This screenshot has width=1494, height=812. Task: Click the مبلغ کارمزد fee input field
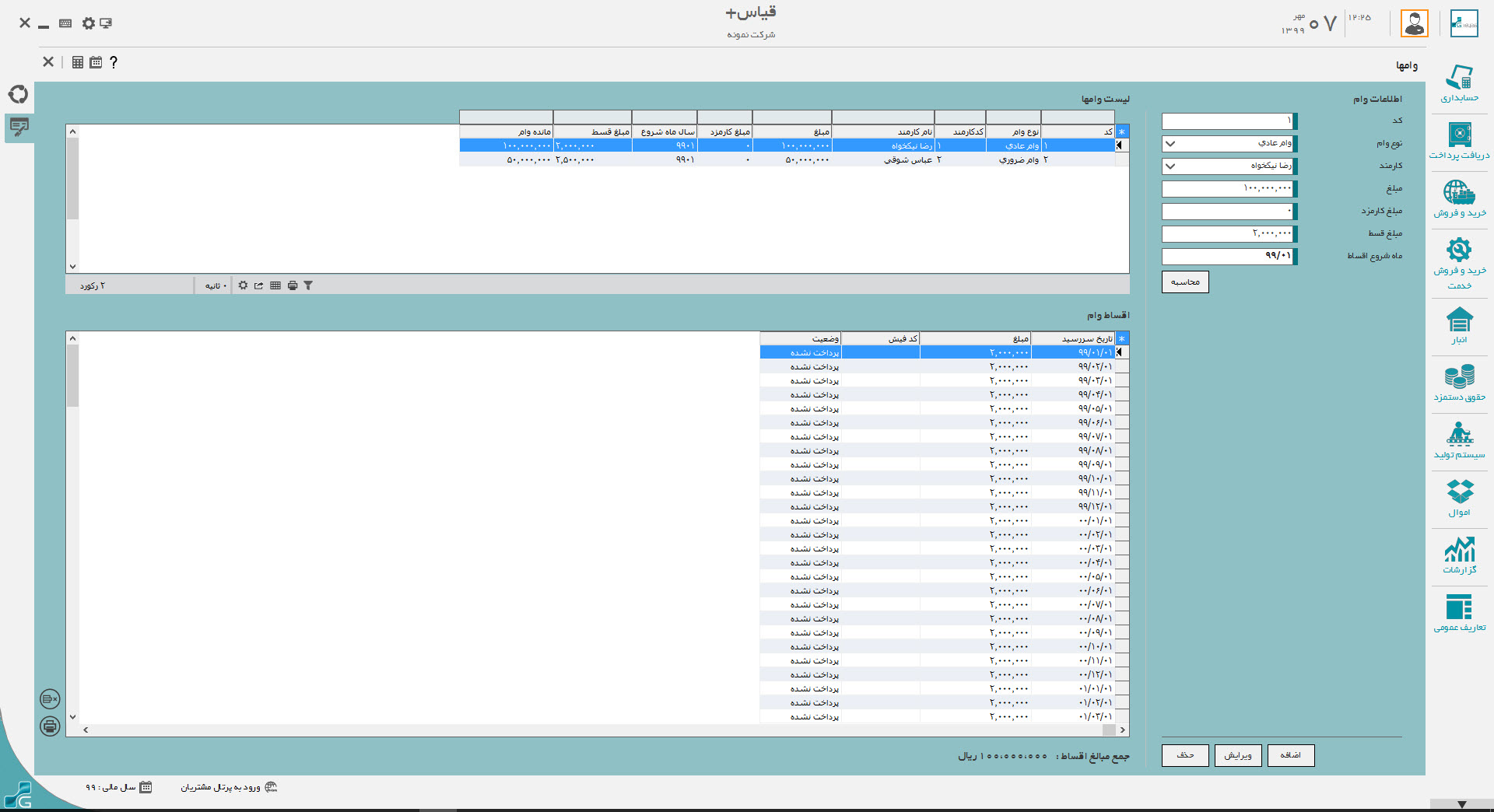click(x=1228, y=212)
